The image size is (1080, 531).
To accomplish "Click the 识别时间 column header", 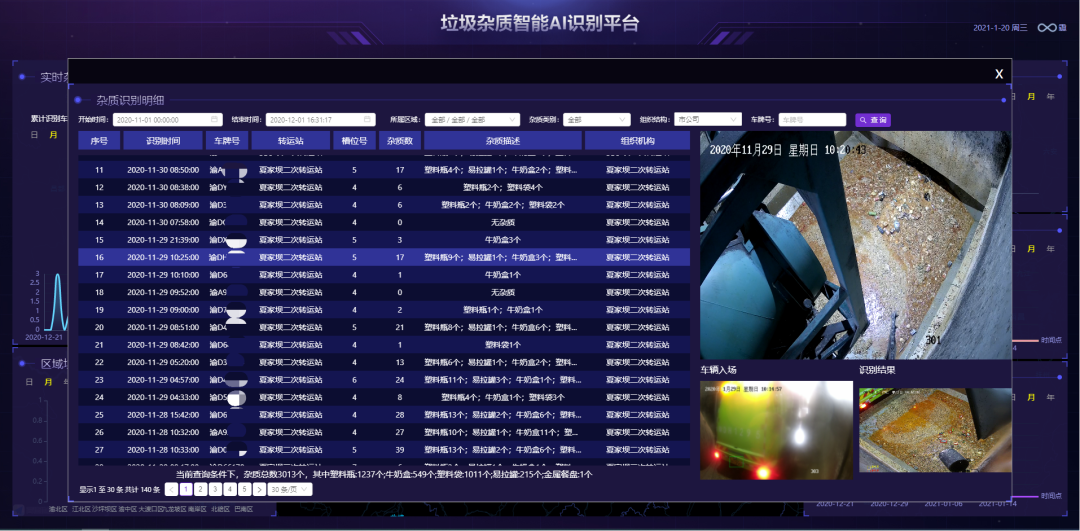I will 163,141.
